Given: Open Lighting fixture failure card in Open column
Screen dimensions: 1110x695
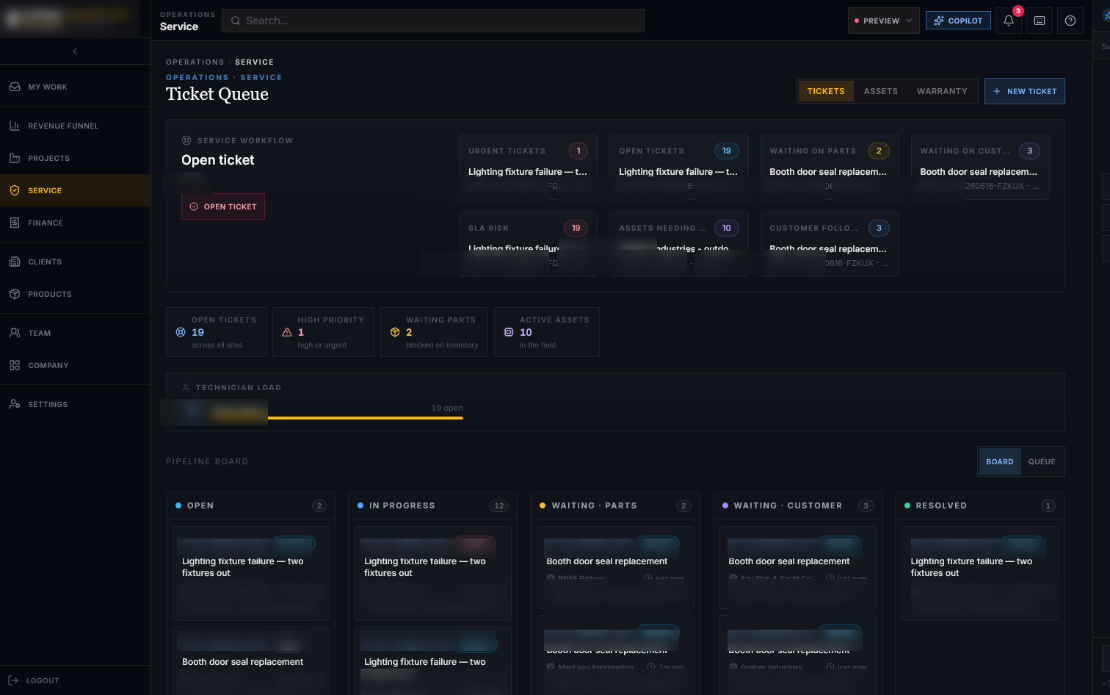Looking at the screenshot, I should click(x=251, y=573).
